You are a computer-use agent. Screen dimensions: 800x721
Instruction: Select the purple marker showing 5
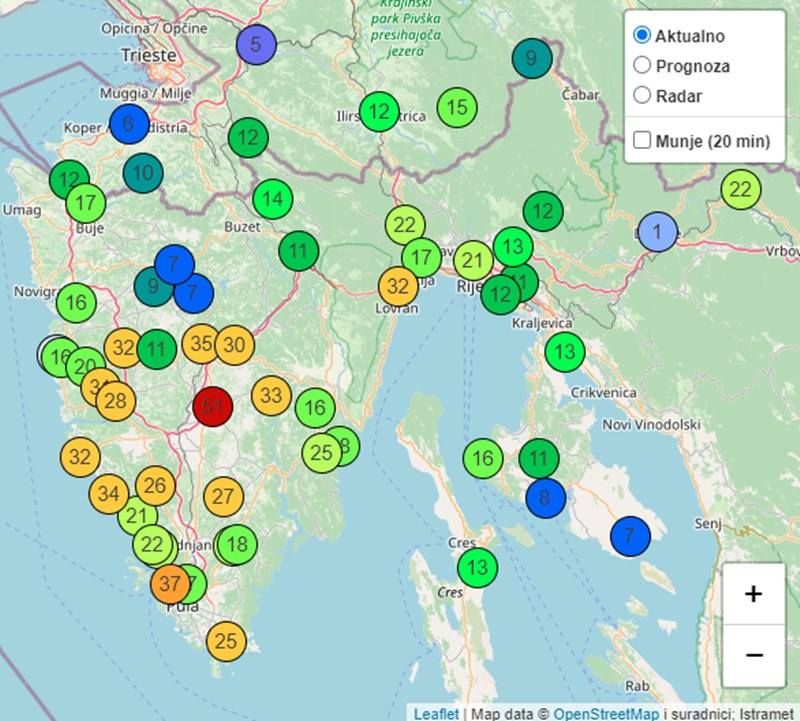tap(256, 44)
